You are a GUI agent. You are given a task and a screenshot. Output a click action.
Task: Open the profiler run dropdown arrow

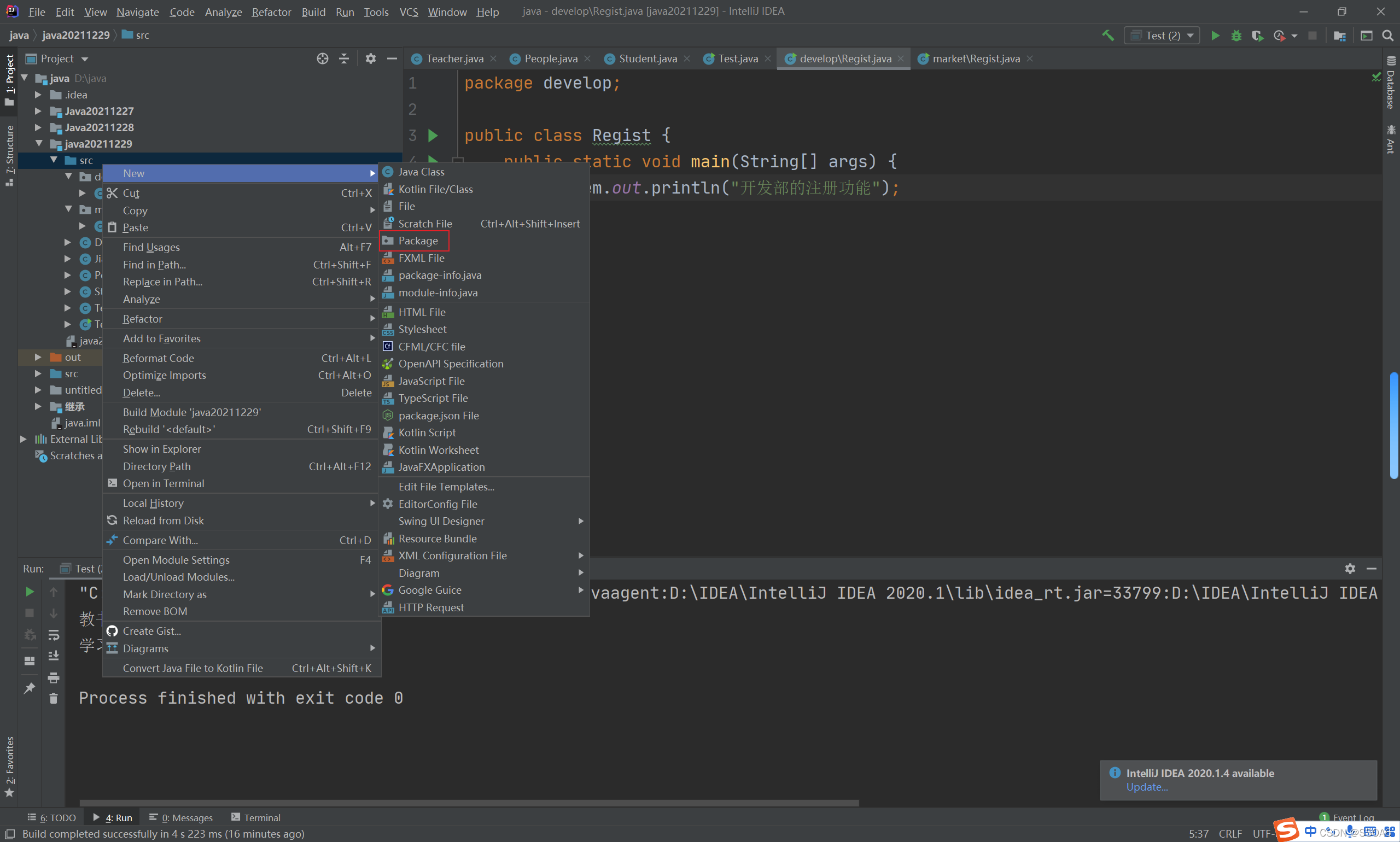coord(1294,36)
